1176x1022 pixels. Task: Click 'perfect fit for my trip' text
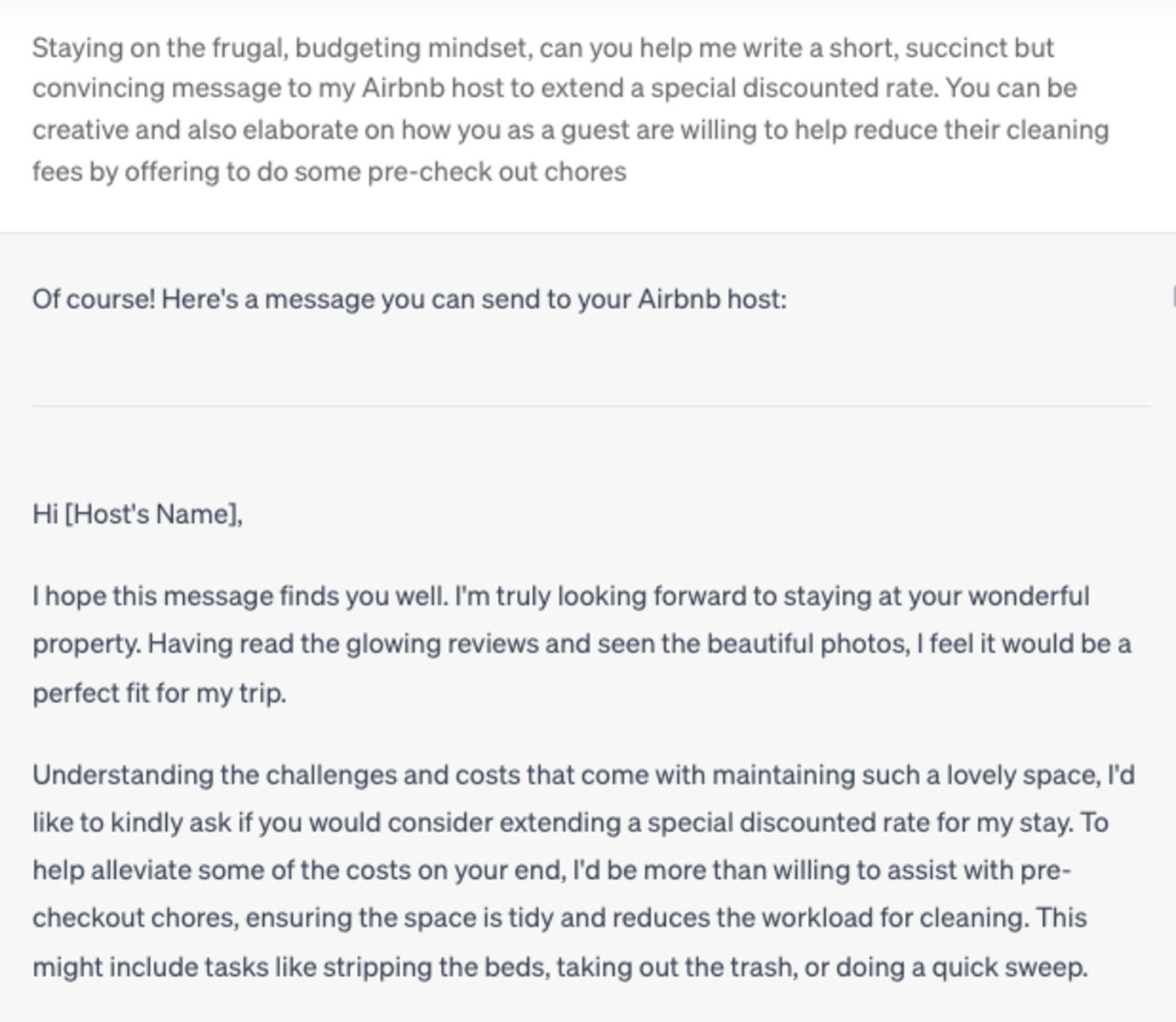coord(159,693)
